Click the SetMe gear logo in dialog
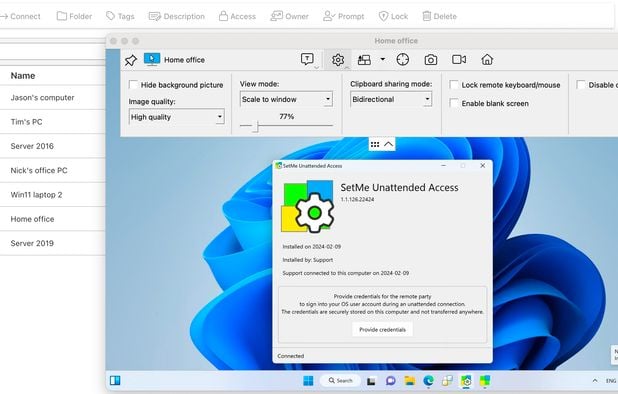Image resolution: width=618 pixels, height=394 pixels. pos(308,206)
